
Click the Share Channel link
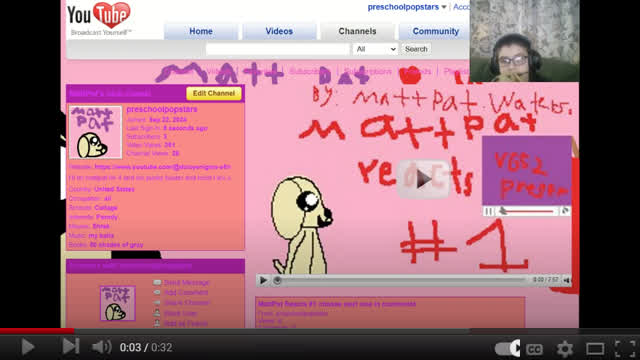(x=187, y=303)
